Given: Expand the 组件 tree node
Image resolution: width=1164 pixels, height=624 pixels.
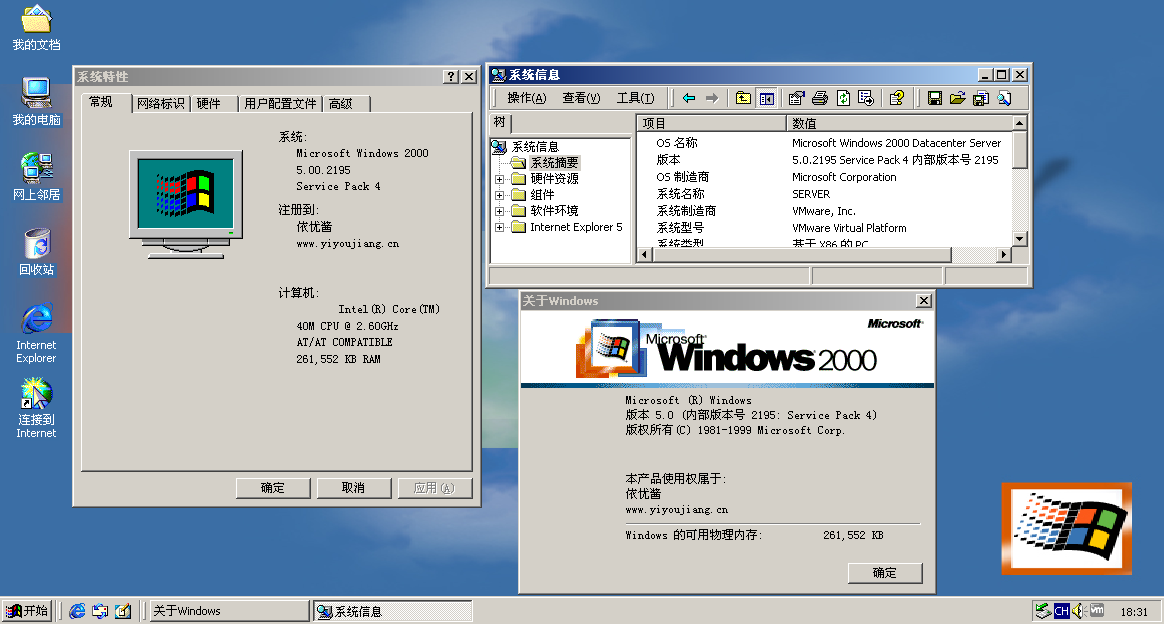Looking at the screenshot, I should pyautogui.click(x=500, y=195).
